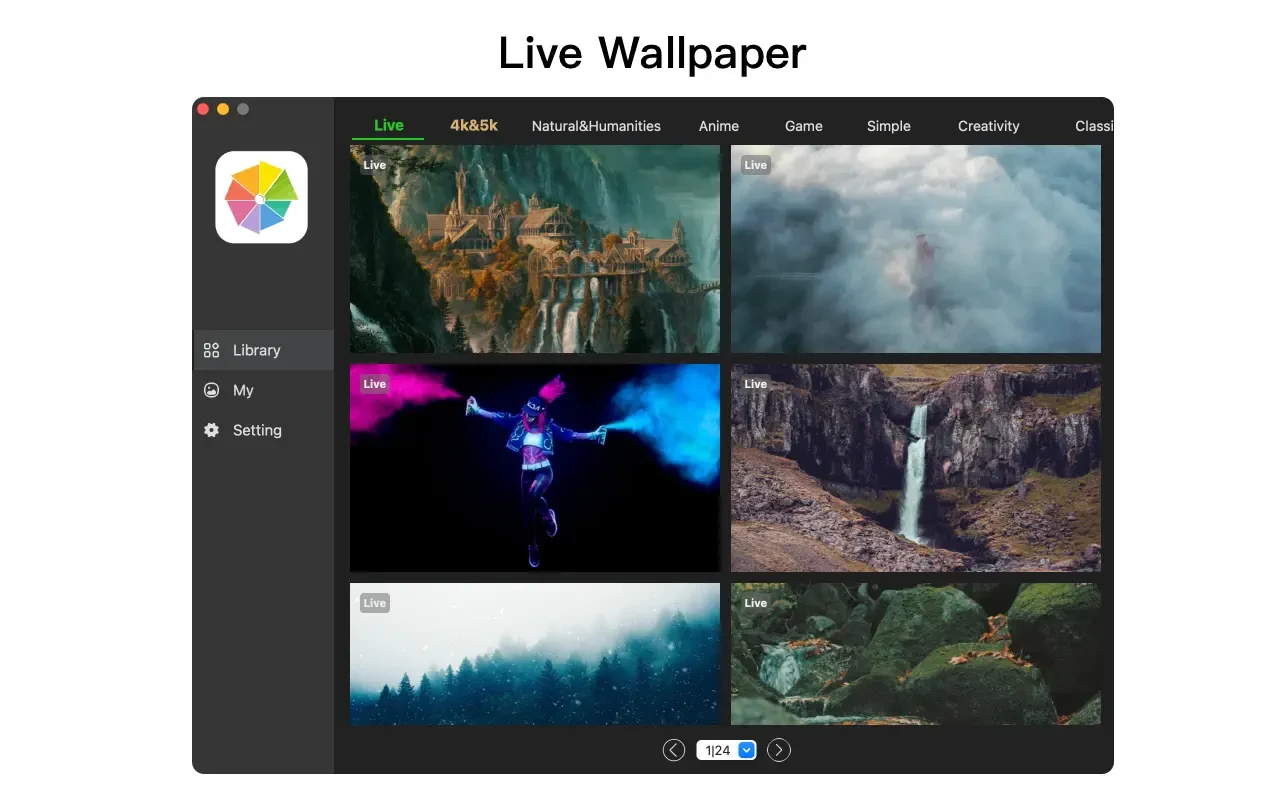Select the rocky cliff waterfall wallpaper
Image resolution: width=1280 pixels, height=800 pixels.
(916, 468)
